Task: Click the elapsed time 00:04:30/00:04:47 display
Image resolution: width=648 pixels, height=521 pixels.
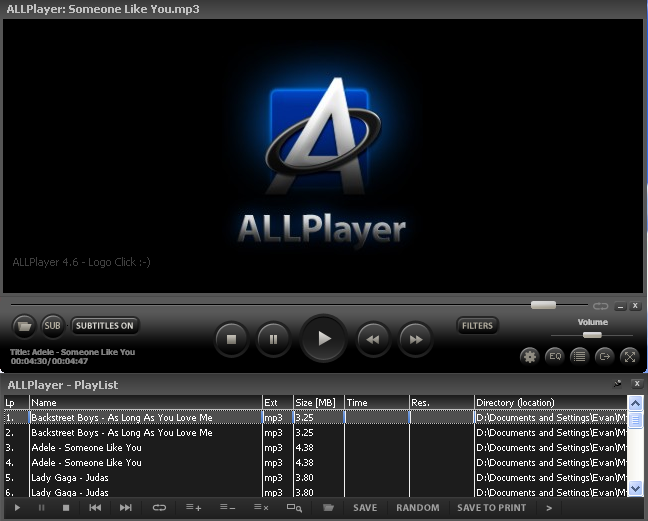Action: (x=49, y=361)
